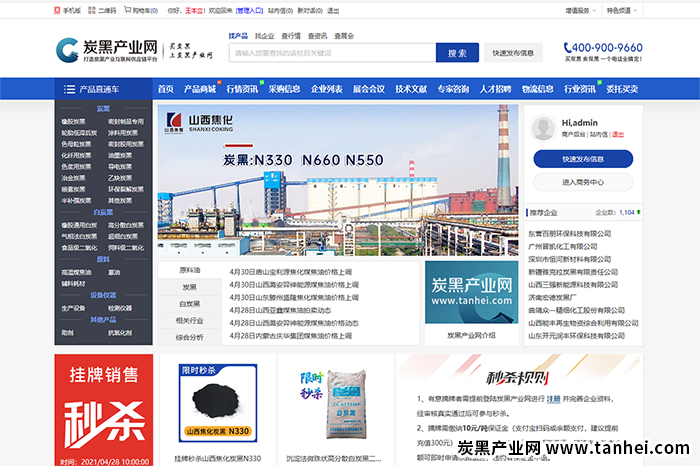This screenshot has width=700, height=466.
Task: Open the 人才招聘 nav item
Action: [496, 89]
